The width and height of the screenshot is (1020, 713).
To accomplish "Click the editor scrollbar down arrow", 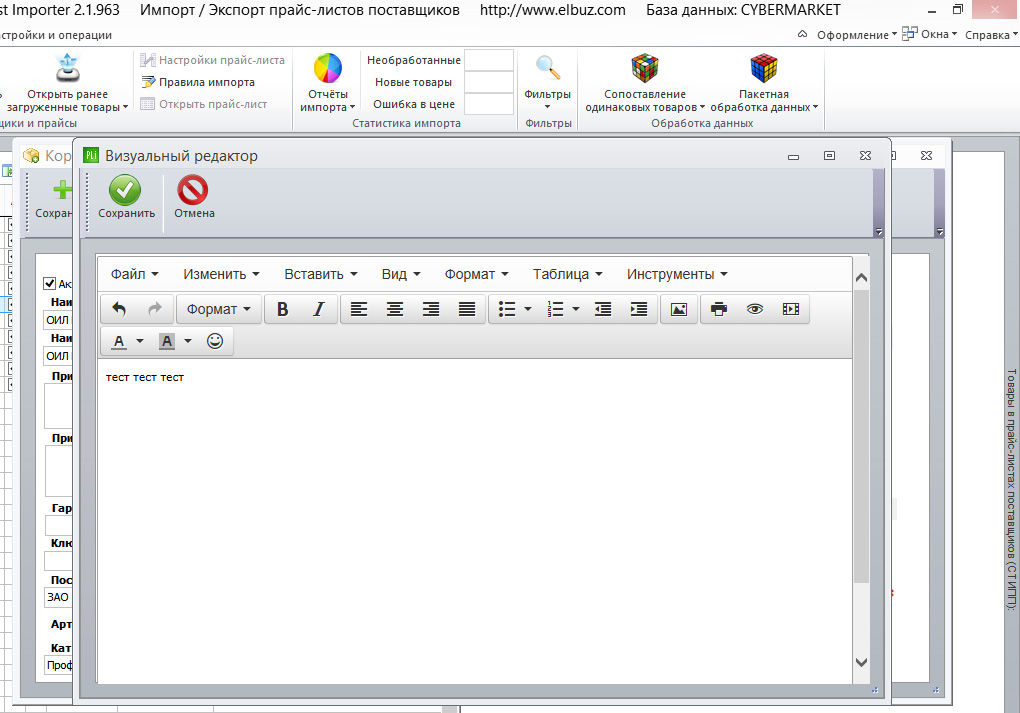I will 861,662.
